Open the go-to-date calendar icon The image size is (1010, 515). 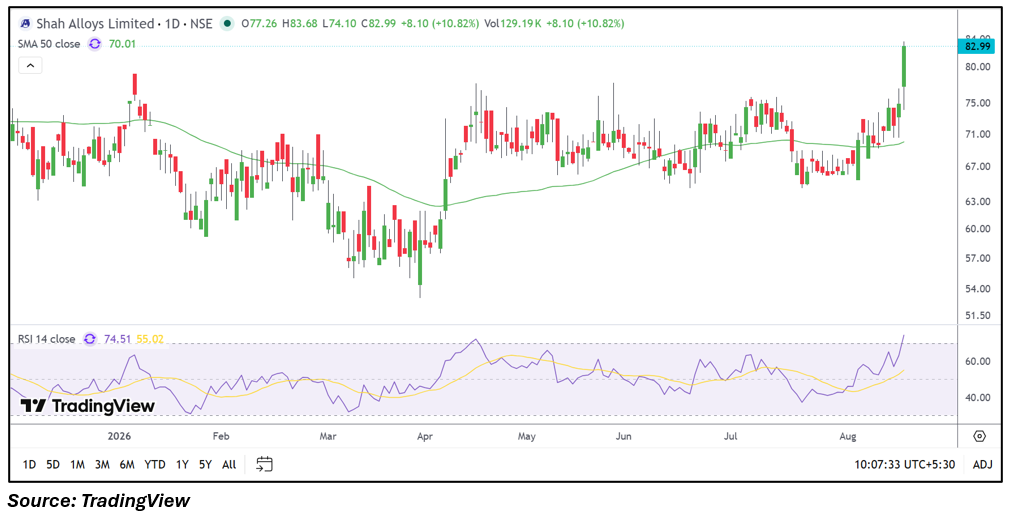[x=264, y=464]
